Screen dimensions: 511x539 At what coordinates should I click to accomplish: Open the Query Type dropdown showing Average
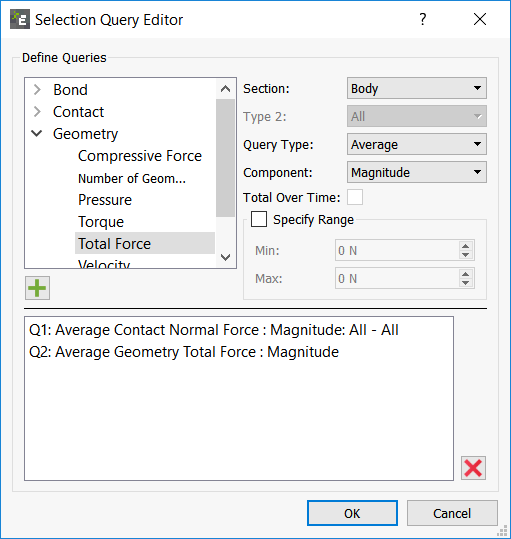[417, 144]
